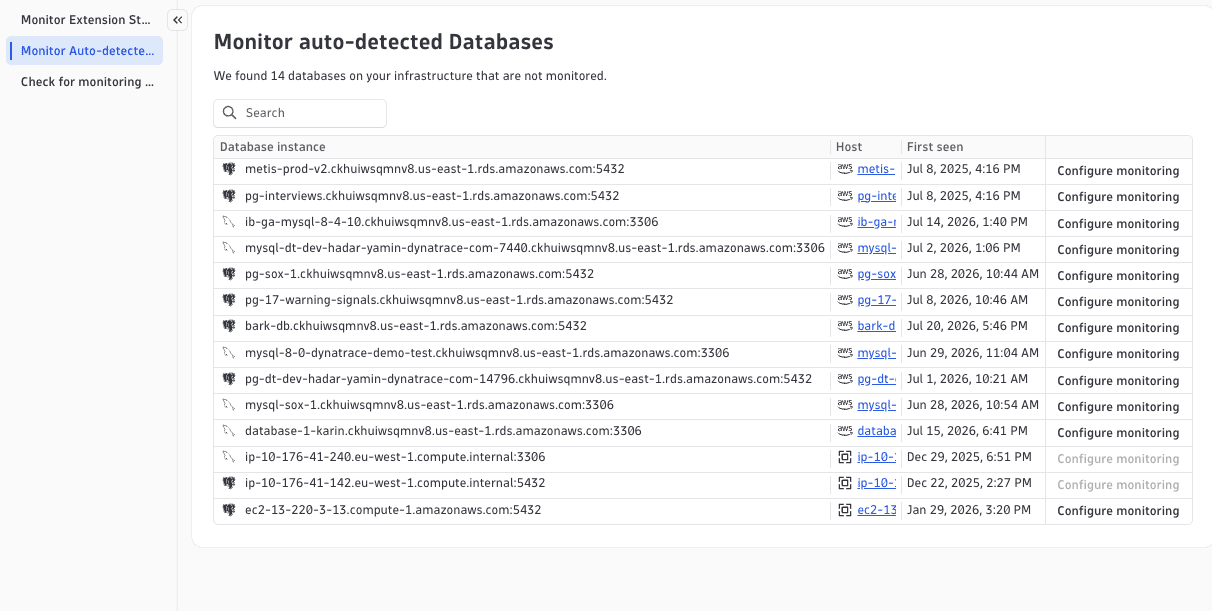Viewport: 1212px width, 611px height.
Task: Click host icon in ec2-13-220-3-13 row
Action: tap(845, 510)
